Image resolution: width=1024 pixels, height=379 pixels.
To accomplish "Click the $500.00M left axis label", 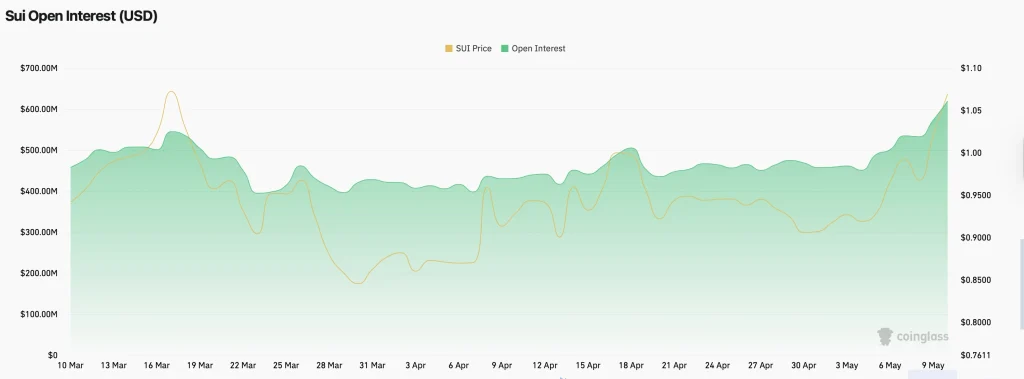I will 39,150.
